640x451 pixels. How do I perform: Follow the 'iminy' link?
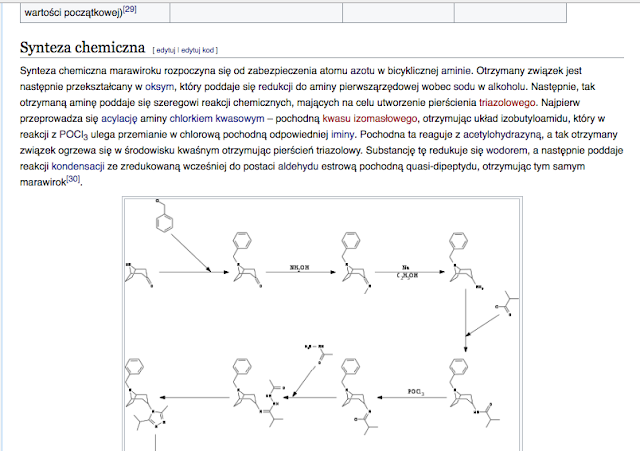click(343, 135)
